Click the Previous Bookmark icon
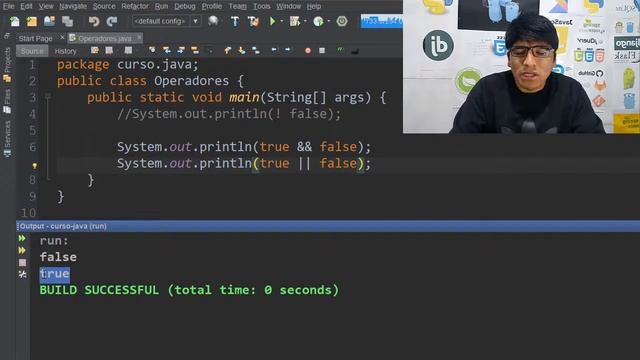Image resolution: width=640 pixels, height=360 pixels. (227, 50)
